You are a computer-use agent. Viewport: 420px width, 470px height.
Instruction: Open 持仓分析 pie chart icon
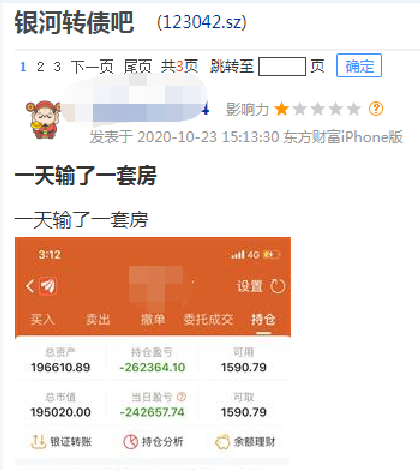tap(130, 442)
